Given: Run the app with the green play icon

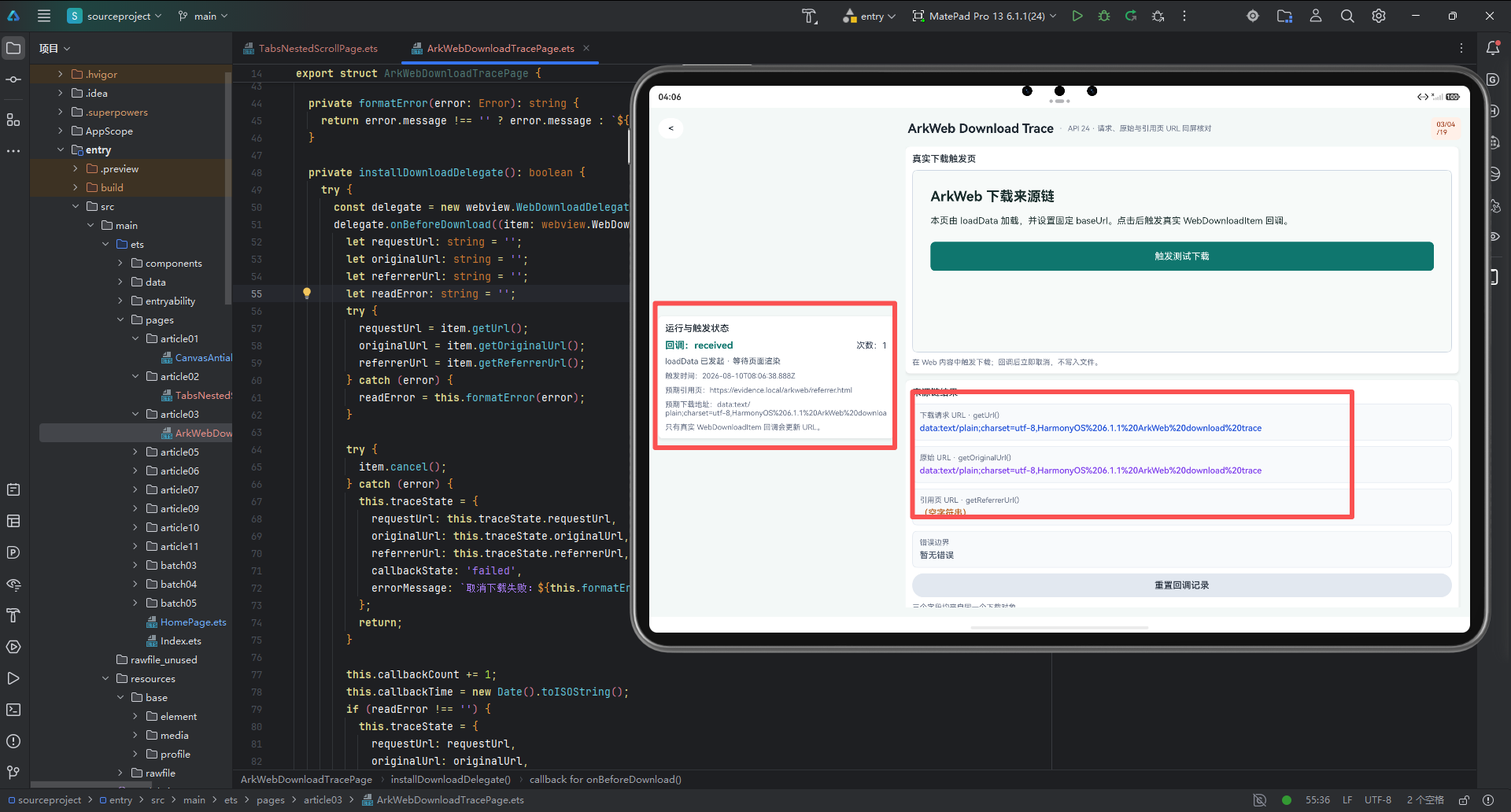Looking at the screenshot, I should [1077, 16].
